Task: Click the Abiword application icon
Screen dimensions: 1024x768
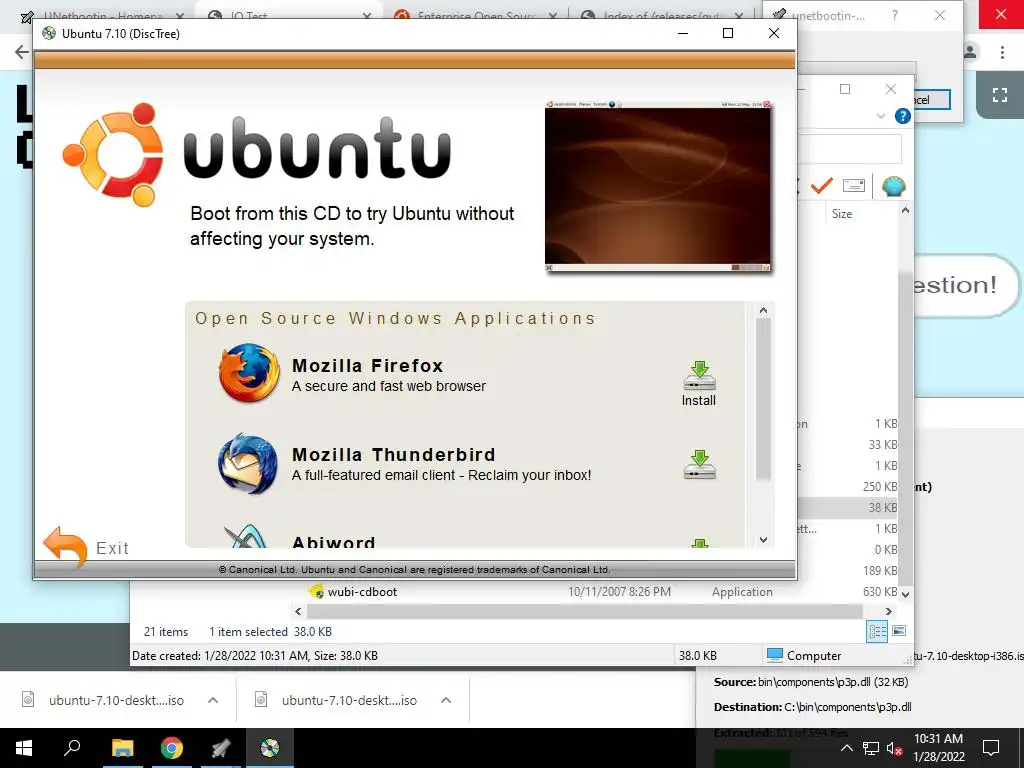Action: click(x=245, y=536)
